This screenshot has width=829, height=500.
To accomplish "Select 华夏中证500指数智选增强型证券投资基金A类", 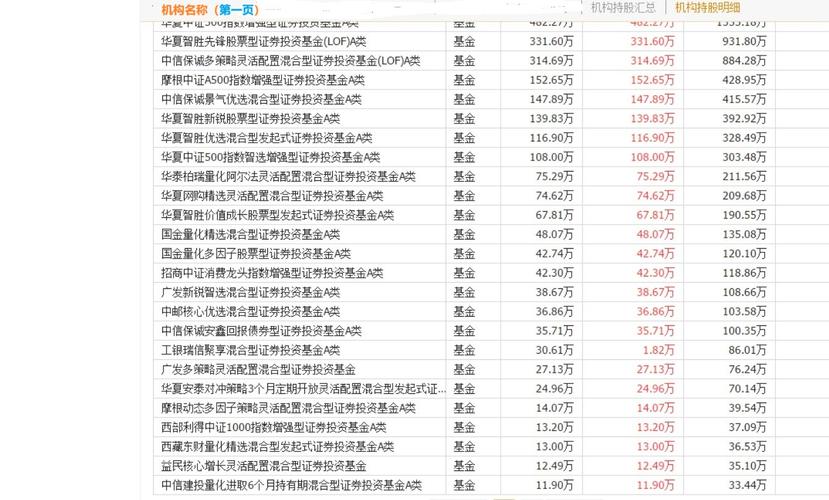I will coord(271,157).
